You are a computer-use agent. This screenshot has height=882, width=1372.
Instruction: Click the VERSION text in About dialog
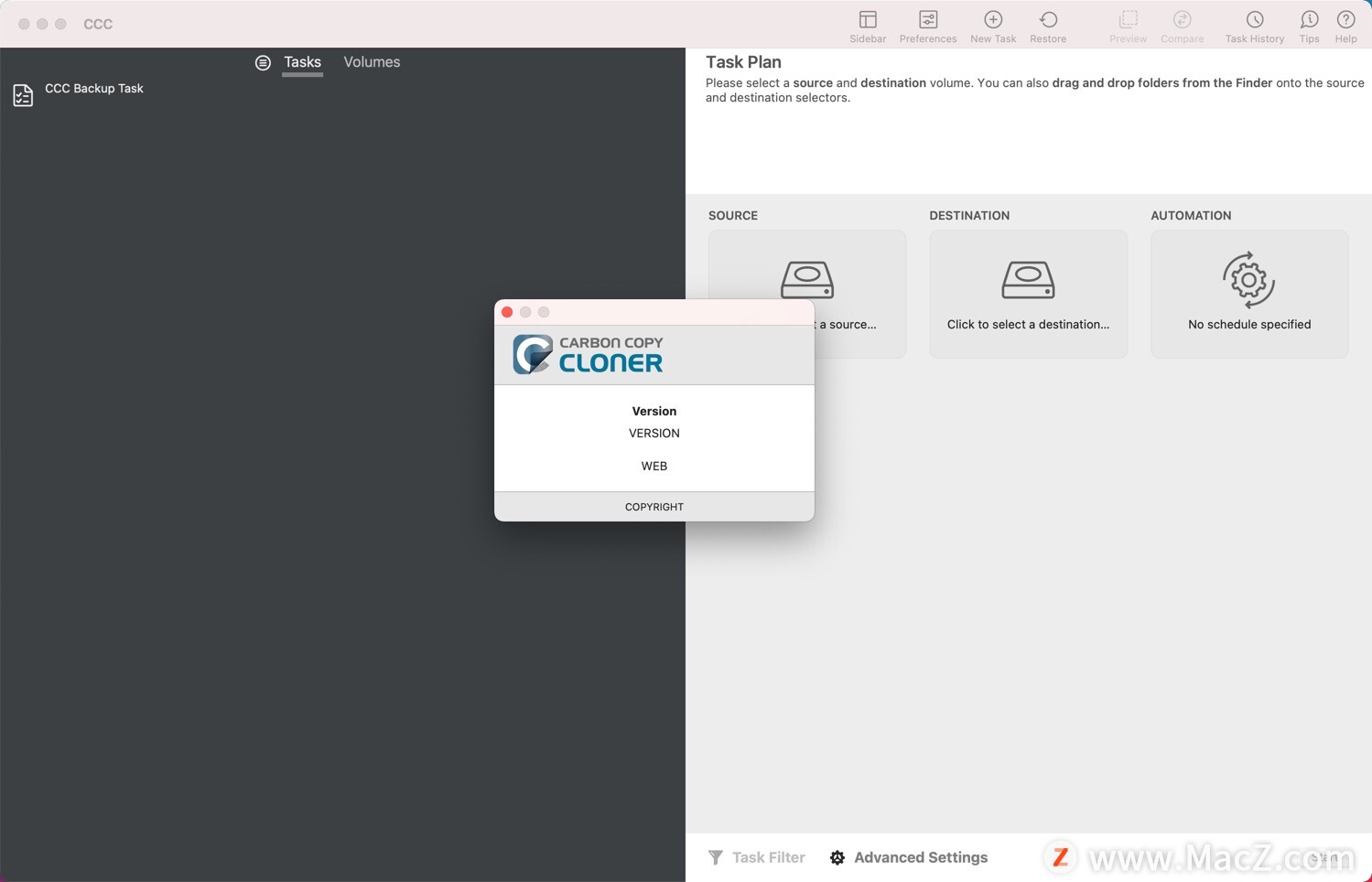coord(654,434)
